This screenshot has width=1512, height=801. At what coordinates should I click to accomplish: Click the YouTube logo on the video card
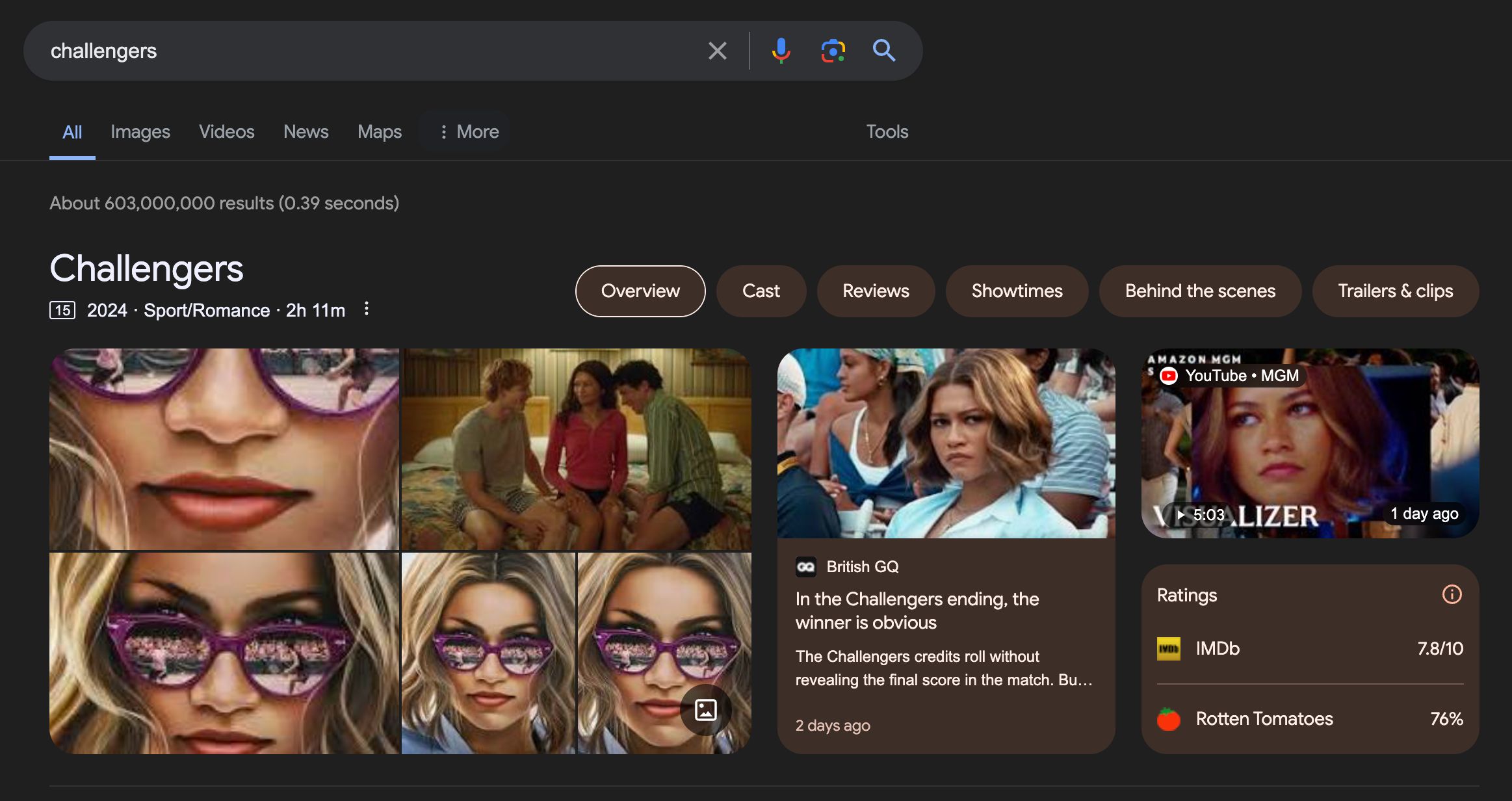coord(1169,376)
